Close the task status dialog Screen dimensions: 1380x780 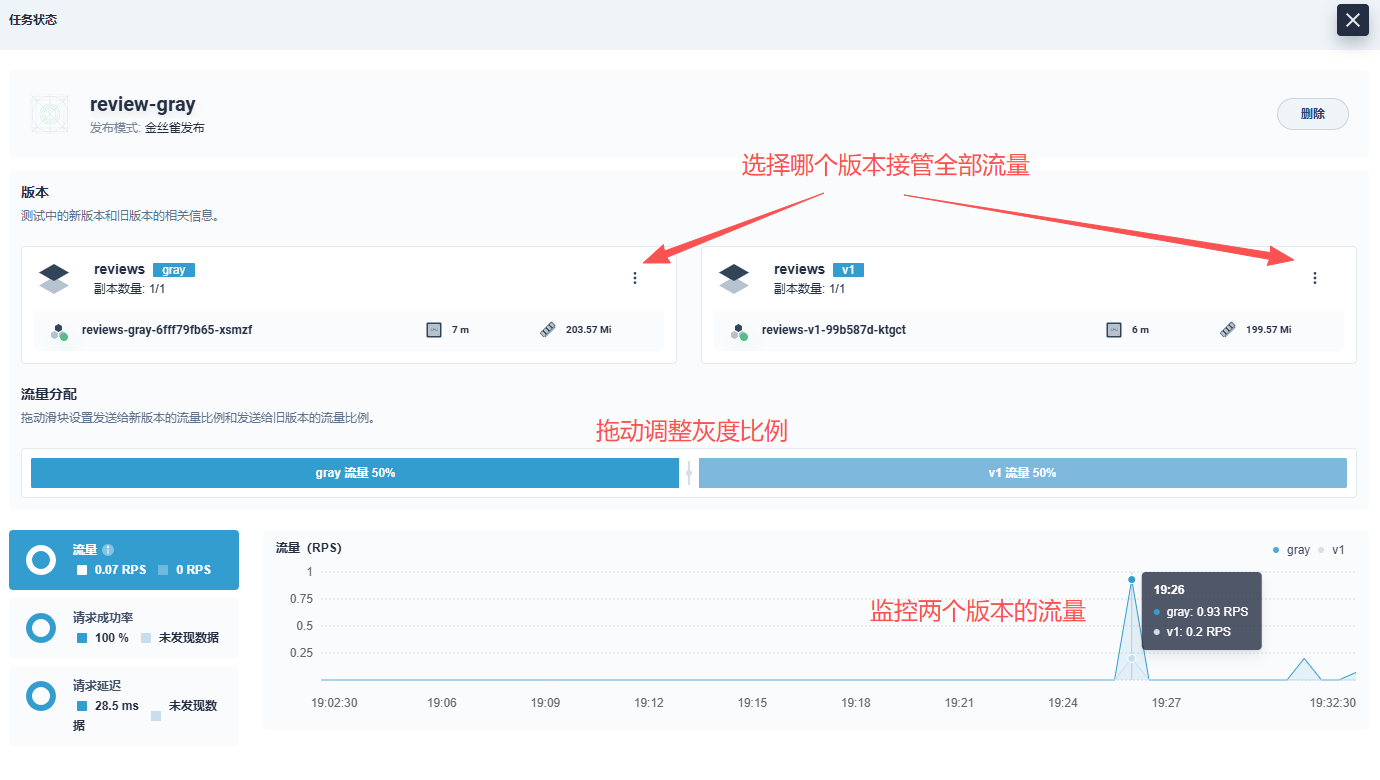click(x=1352, y=20)
